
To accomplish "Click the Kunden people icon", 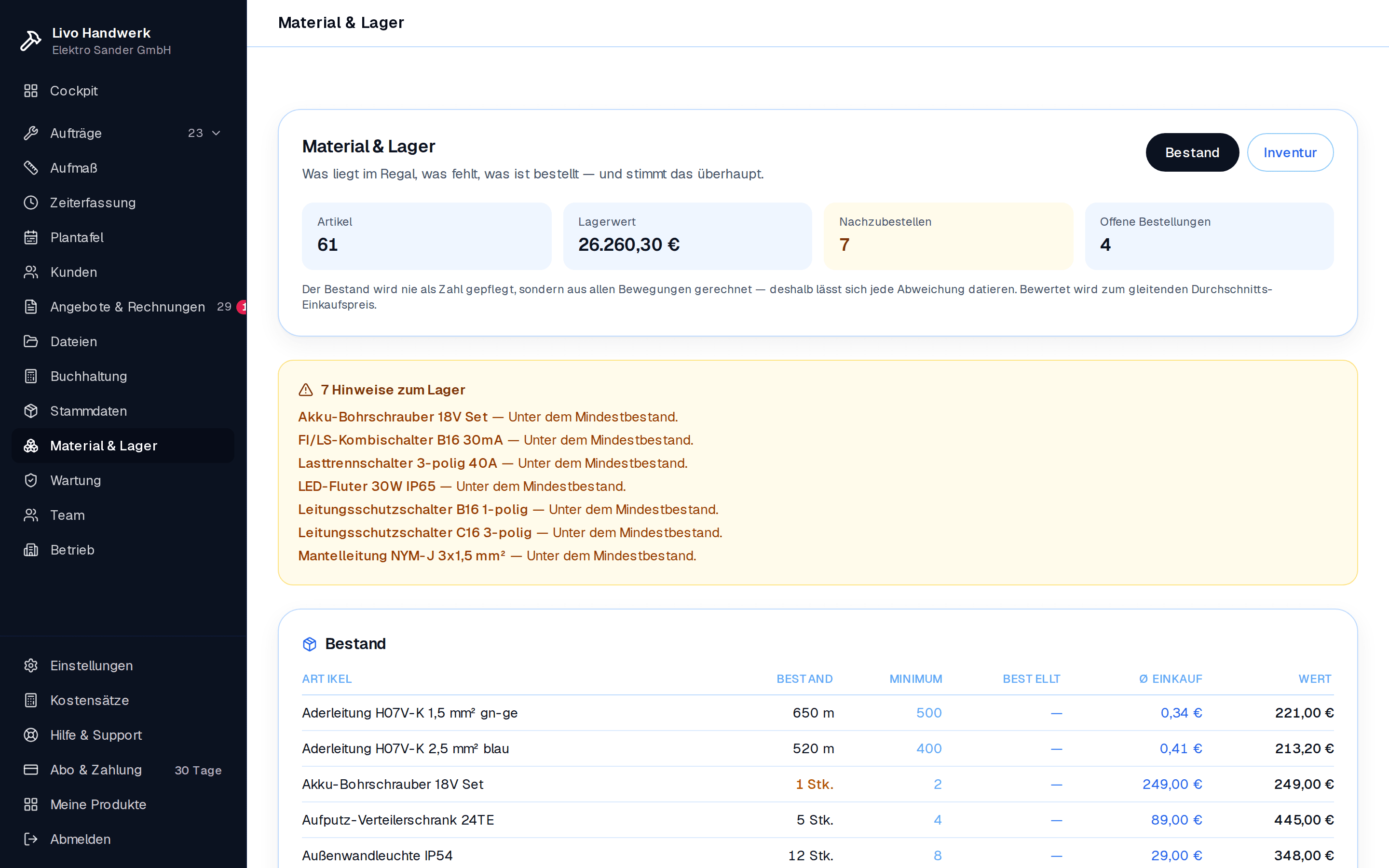I will [31, 272].
